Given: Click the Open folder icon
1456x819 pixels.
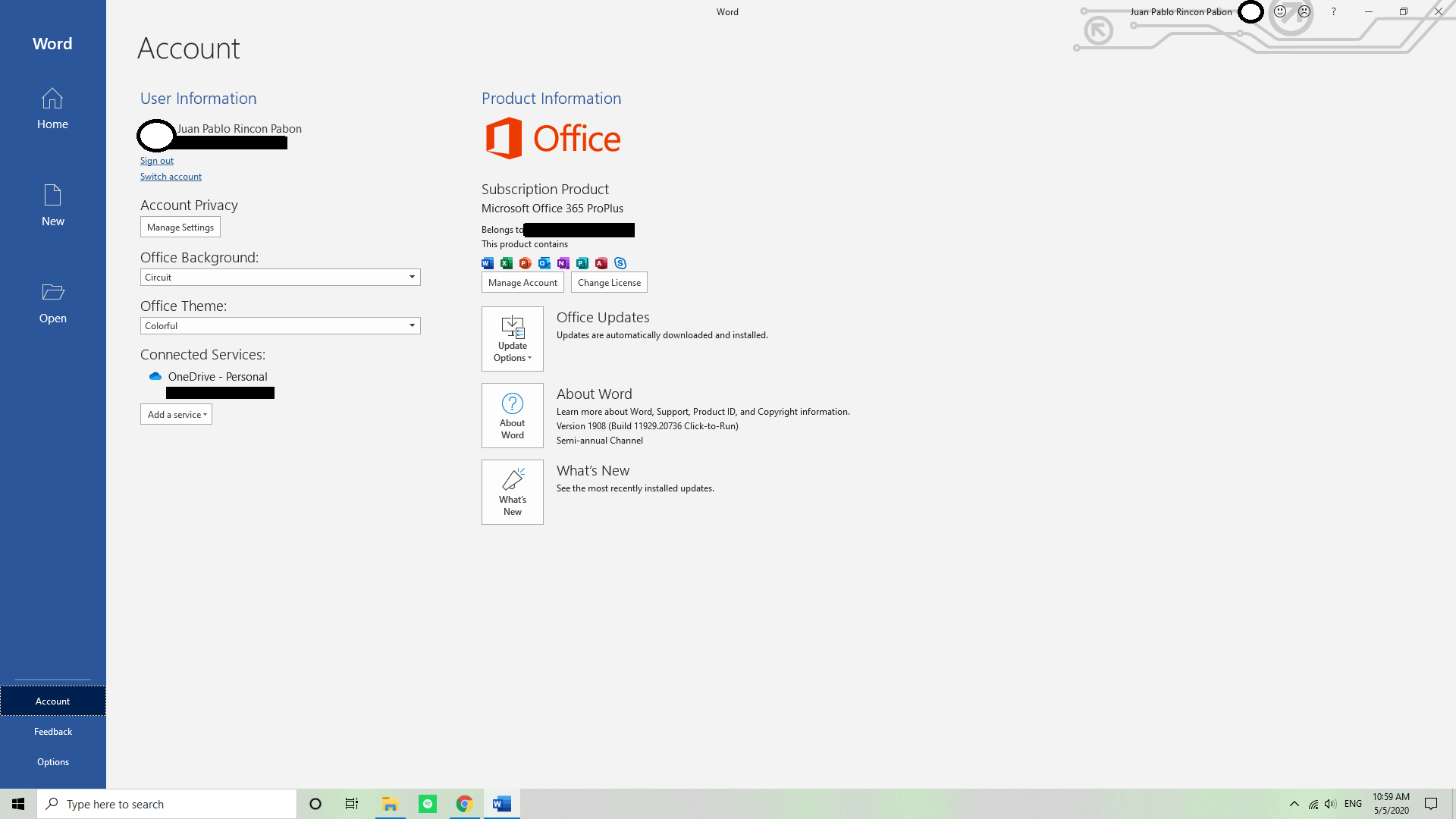Looking at the screenshot, I should pyautogui.click(x=52, y=293).
